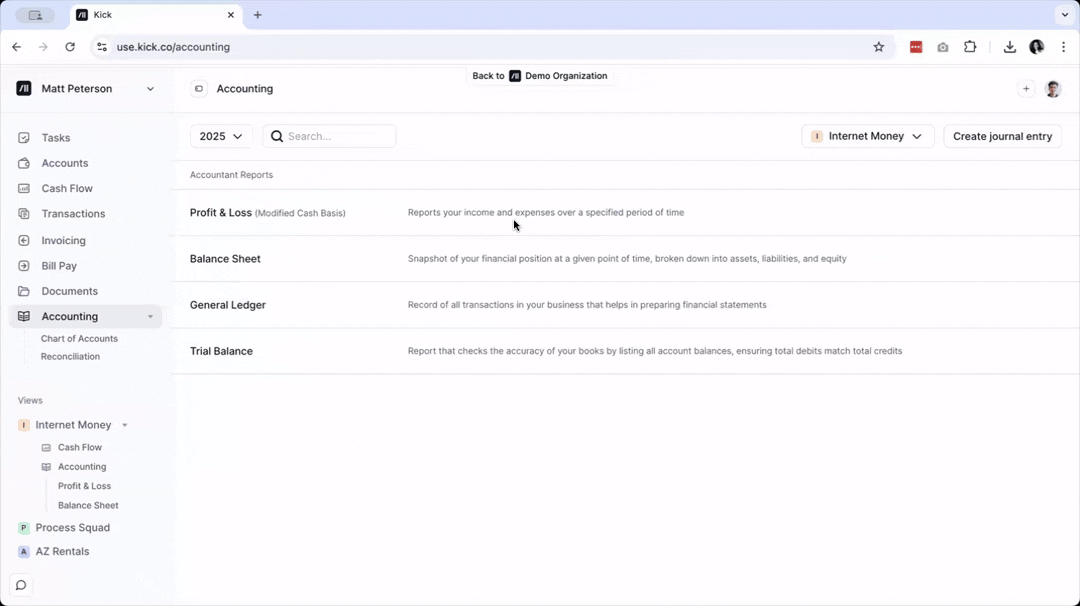Click the Tasks checkmark icon in sidebar
Viewport: 1080px width, 606px height.
(x=24, y=138)
